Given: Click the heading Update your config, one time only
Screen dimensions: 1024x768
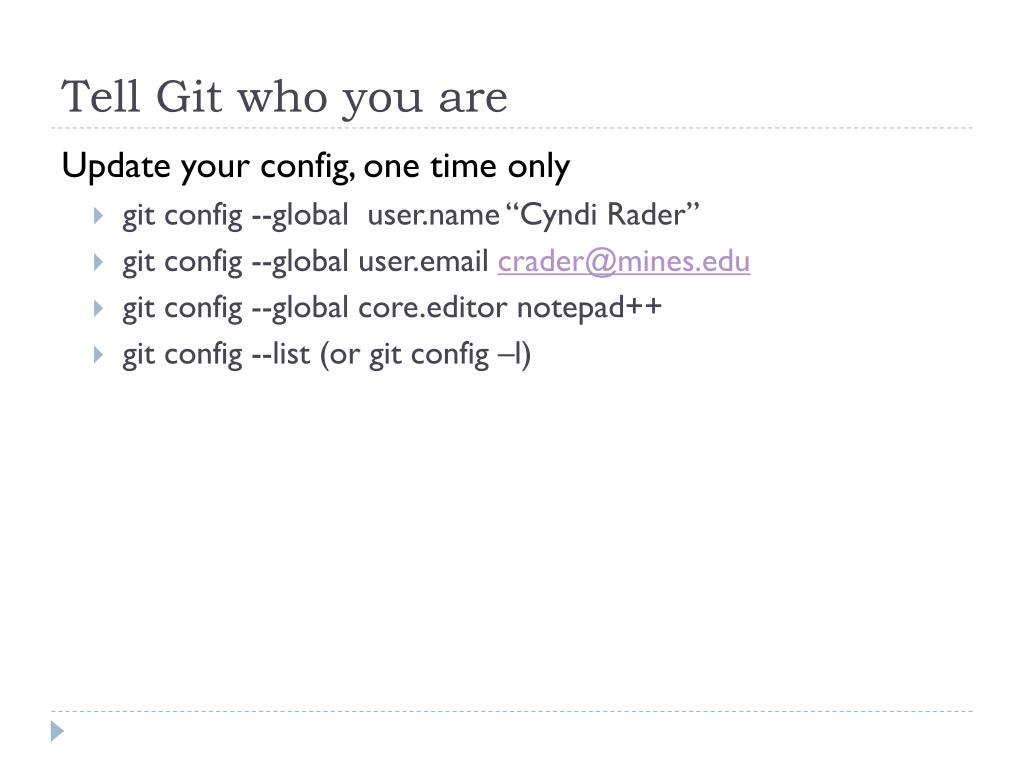Looking at the screenshot, I should point(315,166).
